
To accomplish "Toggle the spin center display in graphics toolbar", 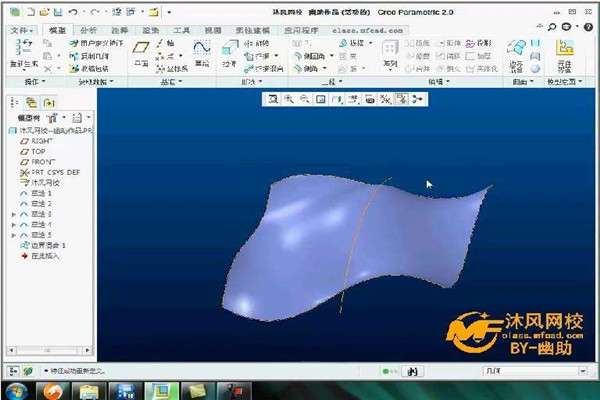I will (417, 99).
